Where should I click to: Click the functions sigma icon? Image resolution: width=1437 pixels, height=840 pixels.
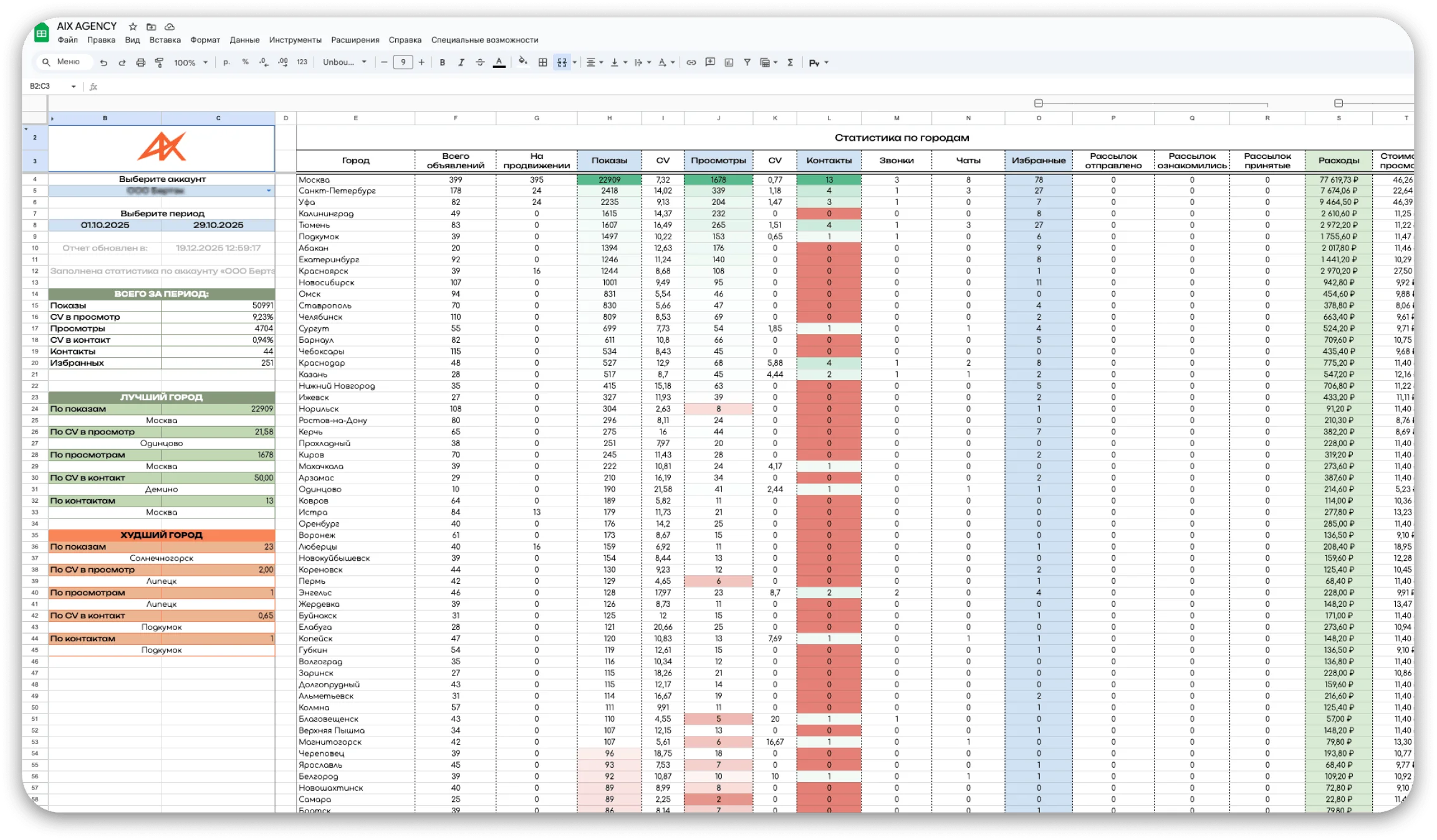click(x=790, y=62)
